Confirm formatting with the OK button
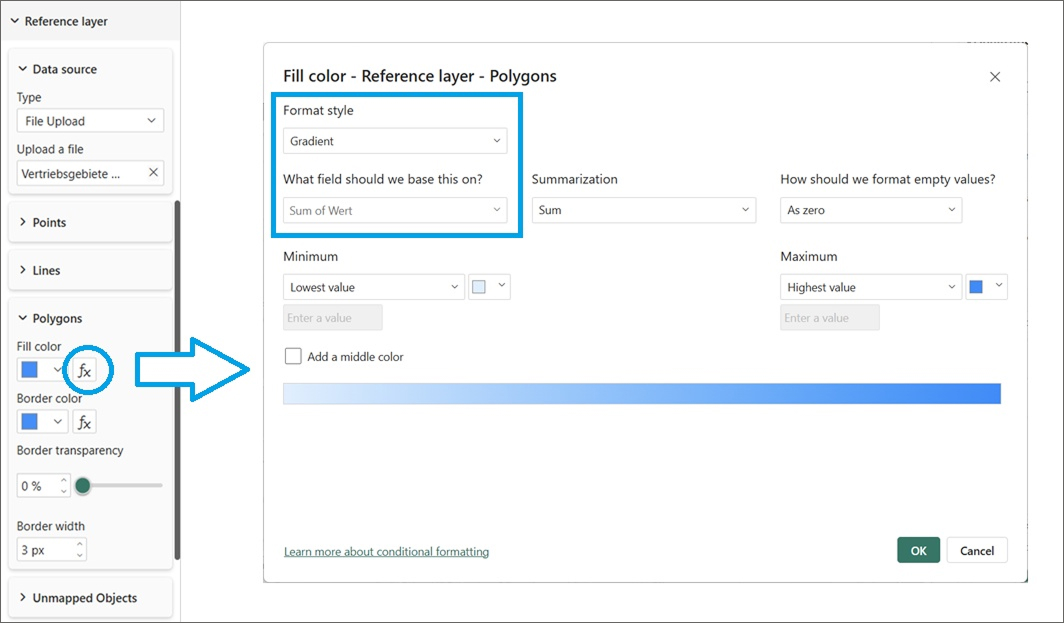Screen dimensions: 1064x623 (917, 550)
